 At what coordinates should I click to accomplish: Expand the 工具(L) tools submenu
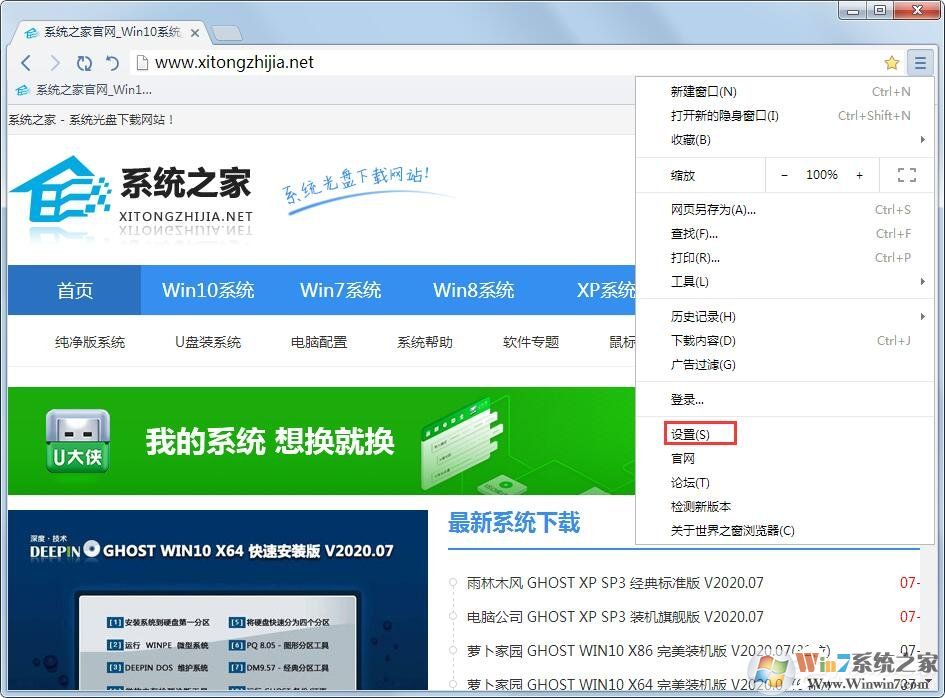pyautogui.click(x=689, y=282)
